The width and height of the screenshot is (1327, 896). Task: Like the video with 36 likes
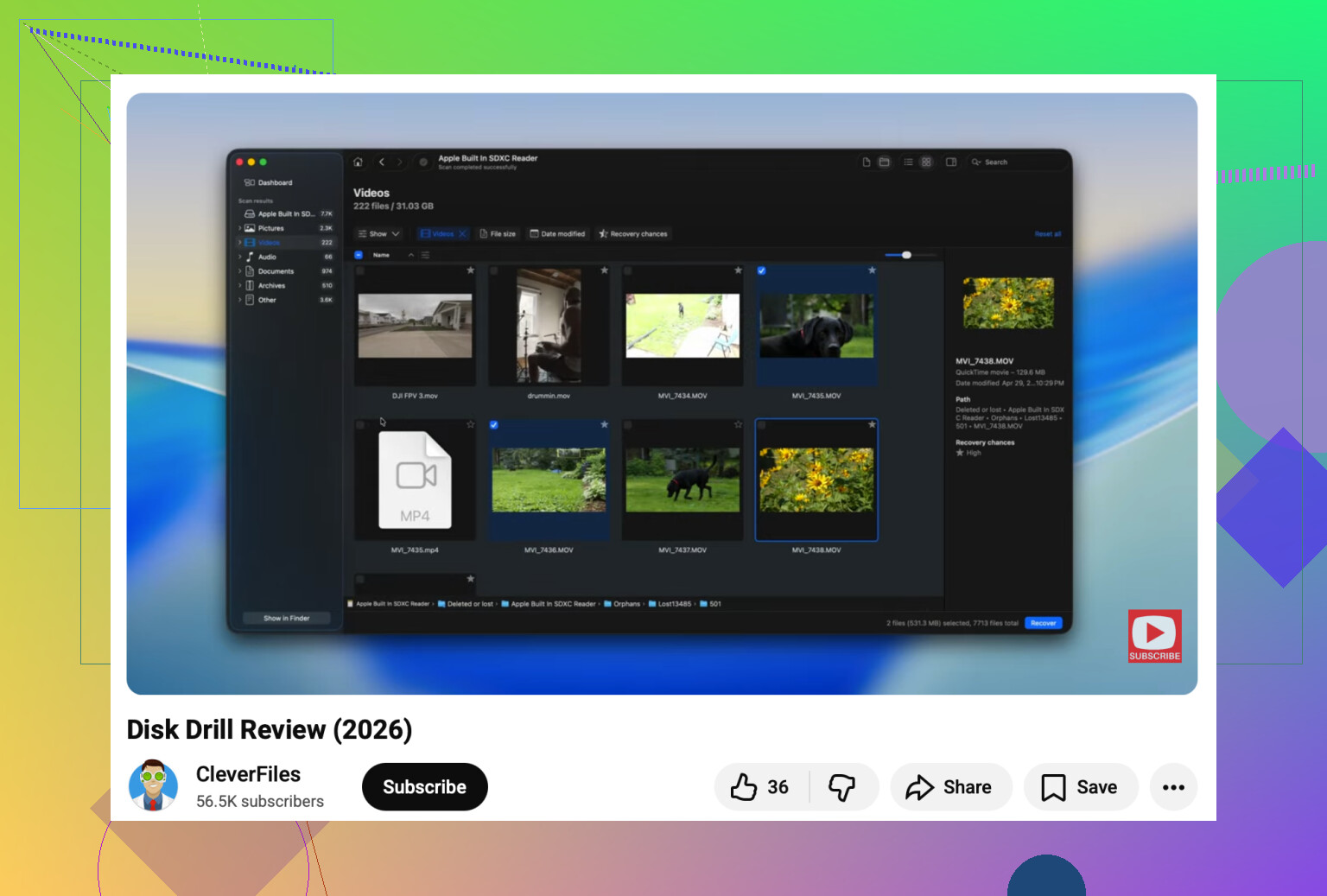click(760, 787)
